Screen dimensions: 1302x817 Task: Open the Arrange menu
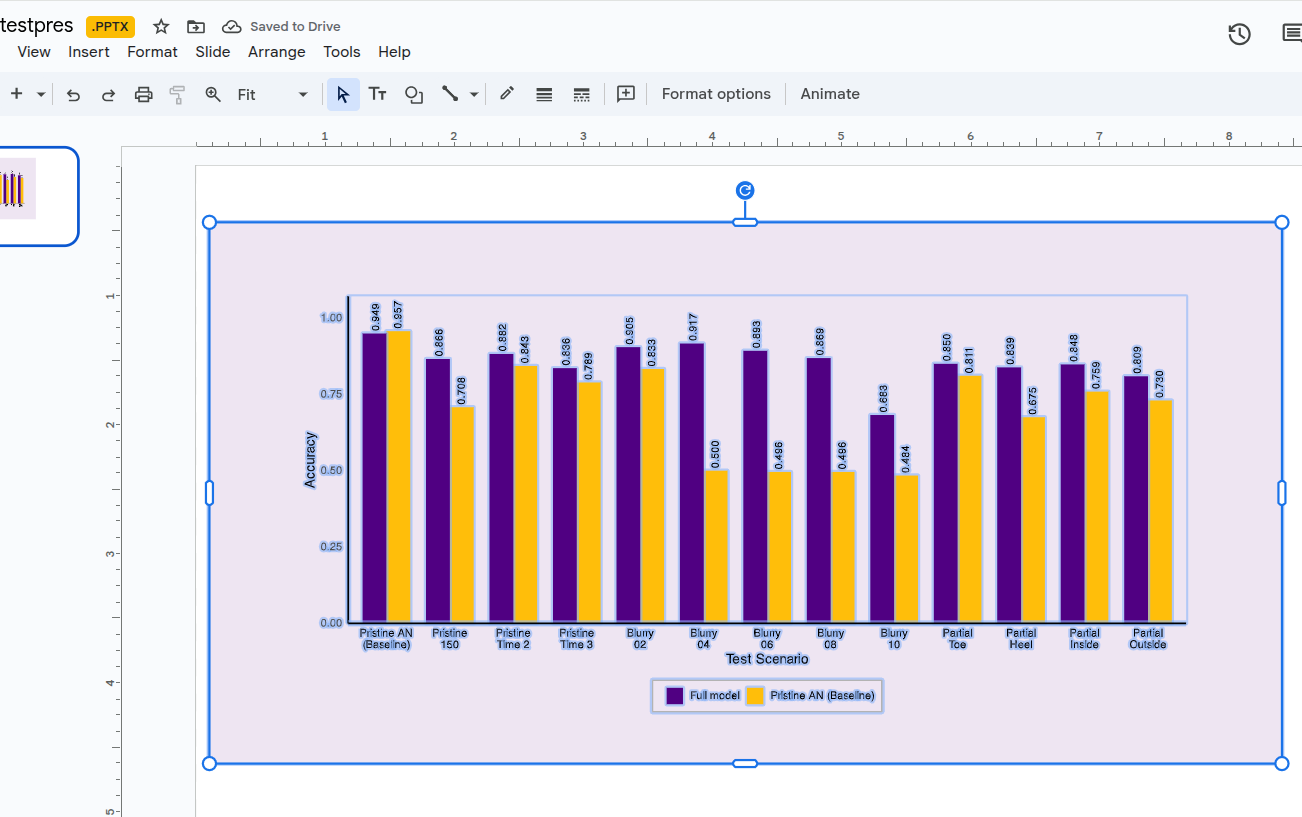pos(277,52)
